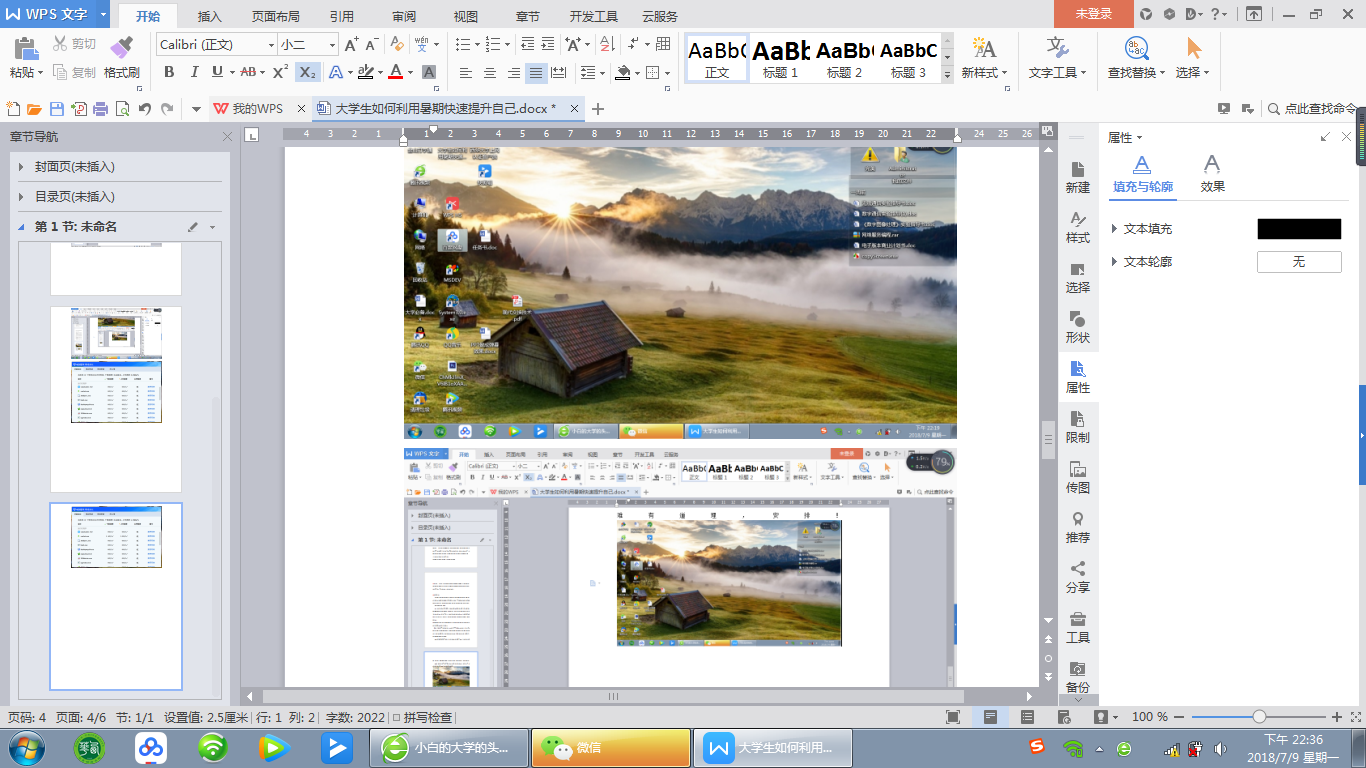Apply italic formatting
1366x768 pixels.
193,72
